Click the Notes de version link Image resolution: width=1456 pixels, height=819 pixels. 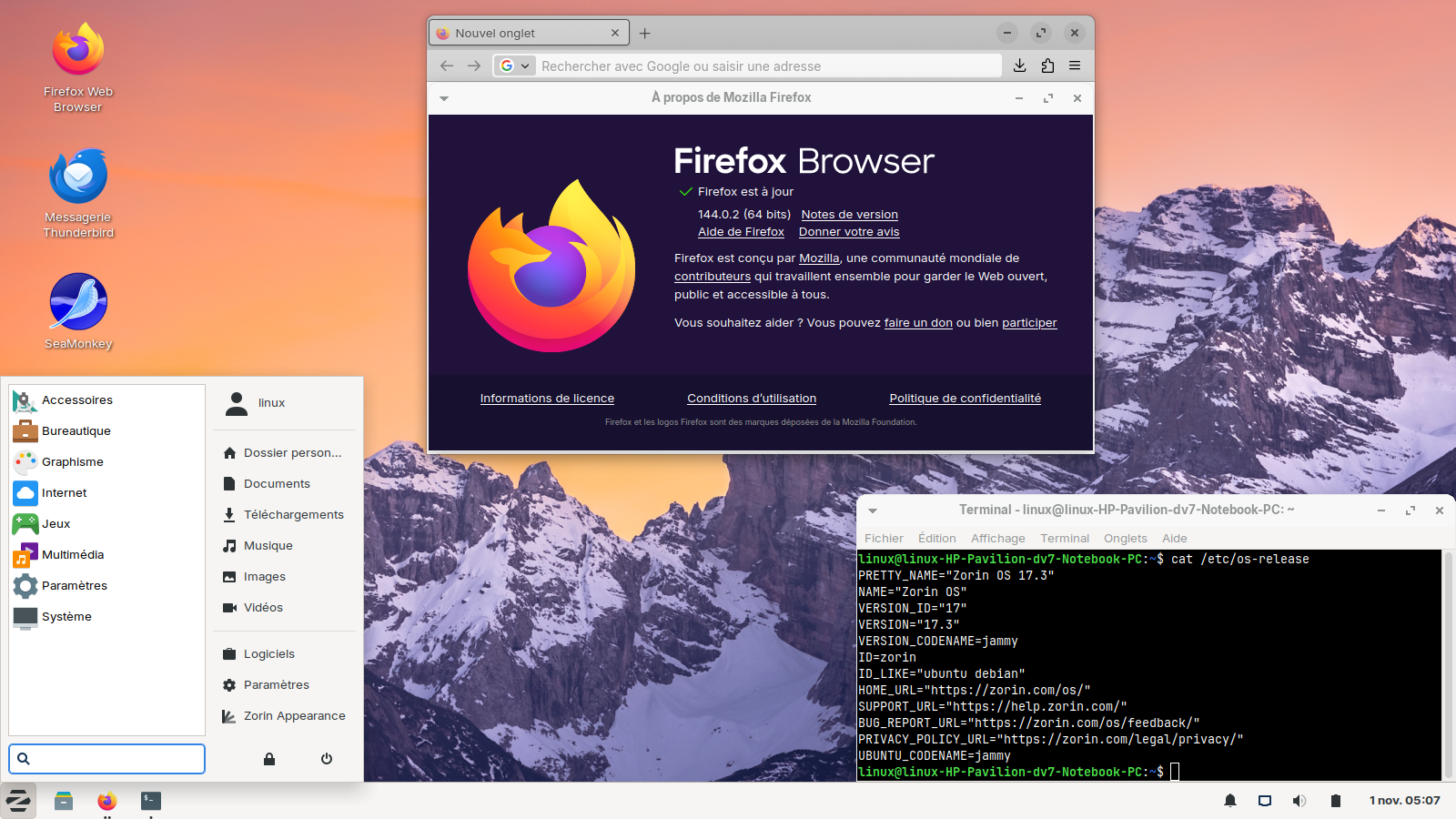click(849, 215)
